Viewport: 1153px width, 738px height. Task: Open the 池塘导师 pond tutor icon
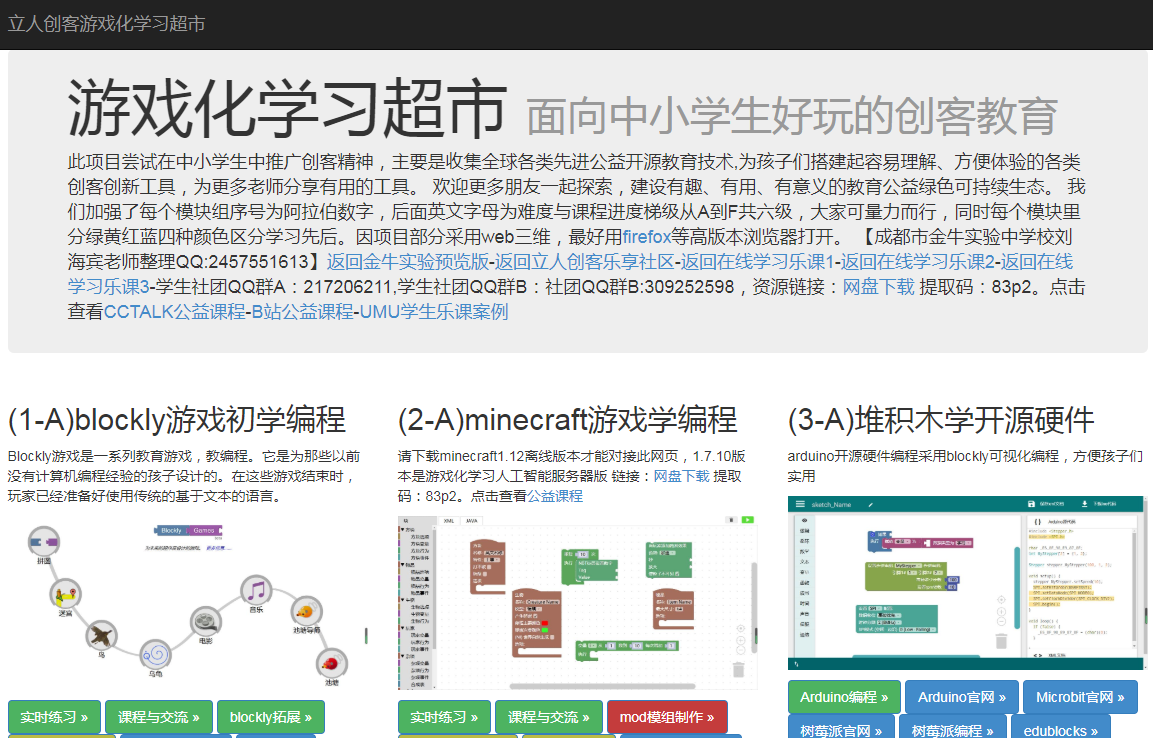pos(307,611)
